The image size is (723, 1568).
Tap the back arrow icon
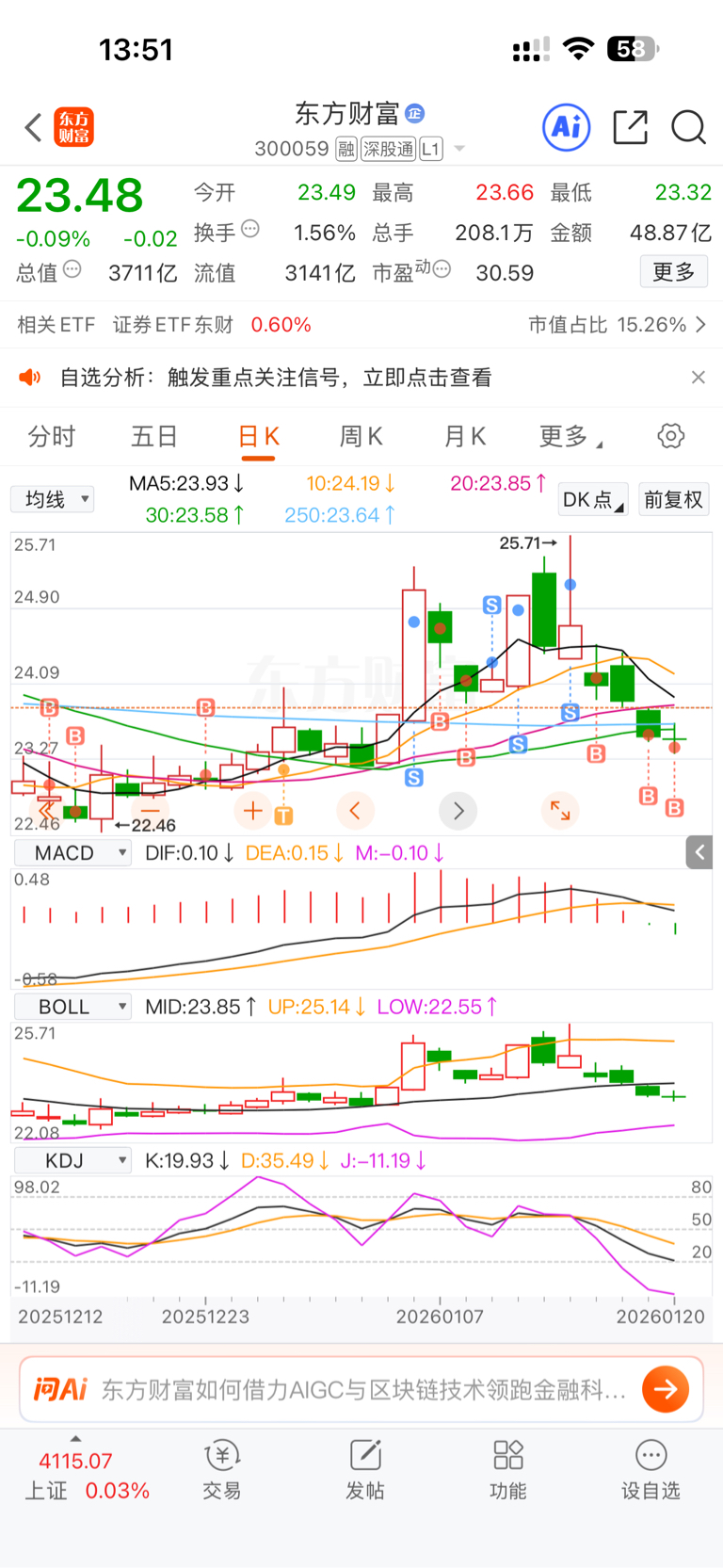tap(33, 127)
